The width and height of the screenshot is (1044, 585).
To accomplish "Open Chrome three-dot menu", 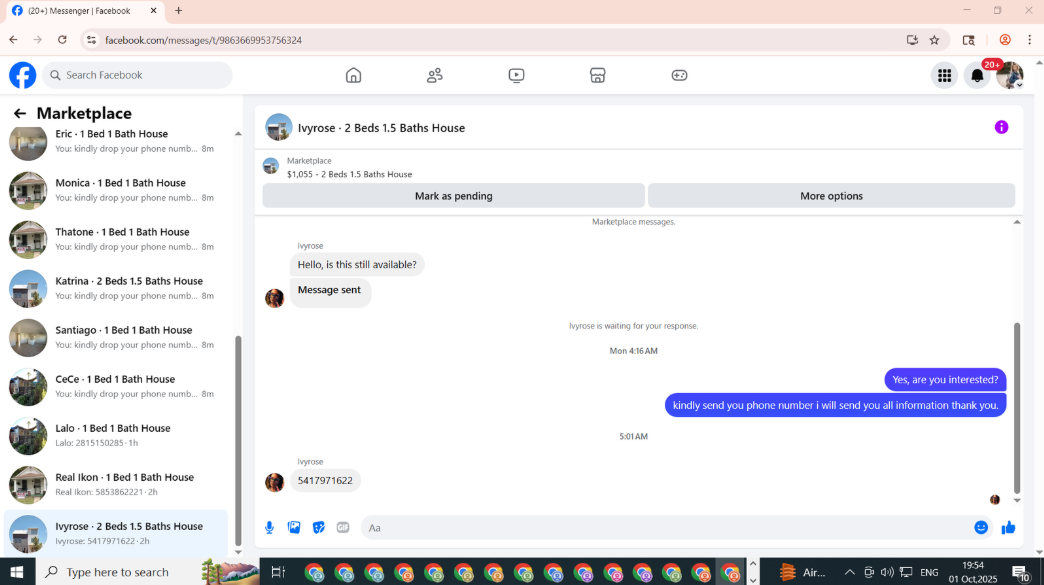I will pyautogui.click(x=1029, y=40).
